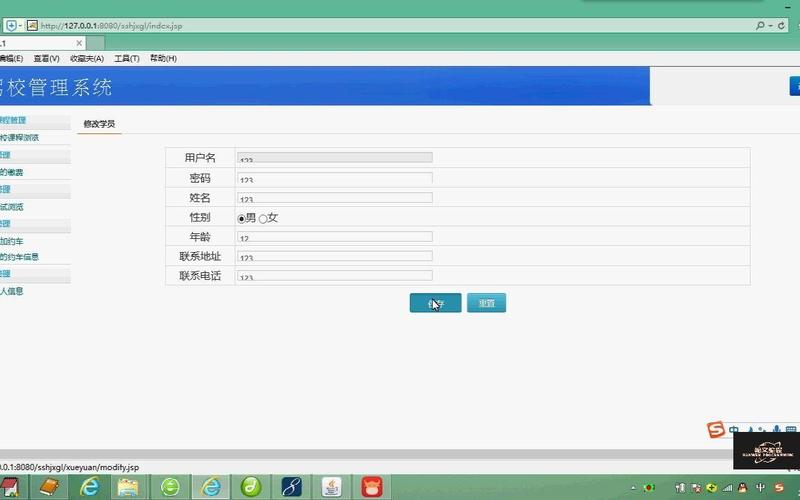
Task: Open the 编辑(E) menu
Action: (11, 59)
